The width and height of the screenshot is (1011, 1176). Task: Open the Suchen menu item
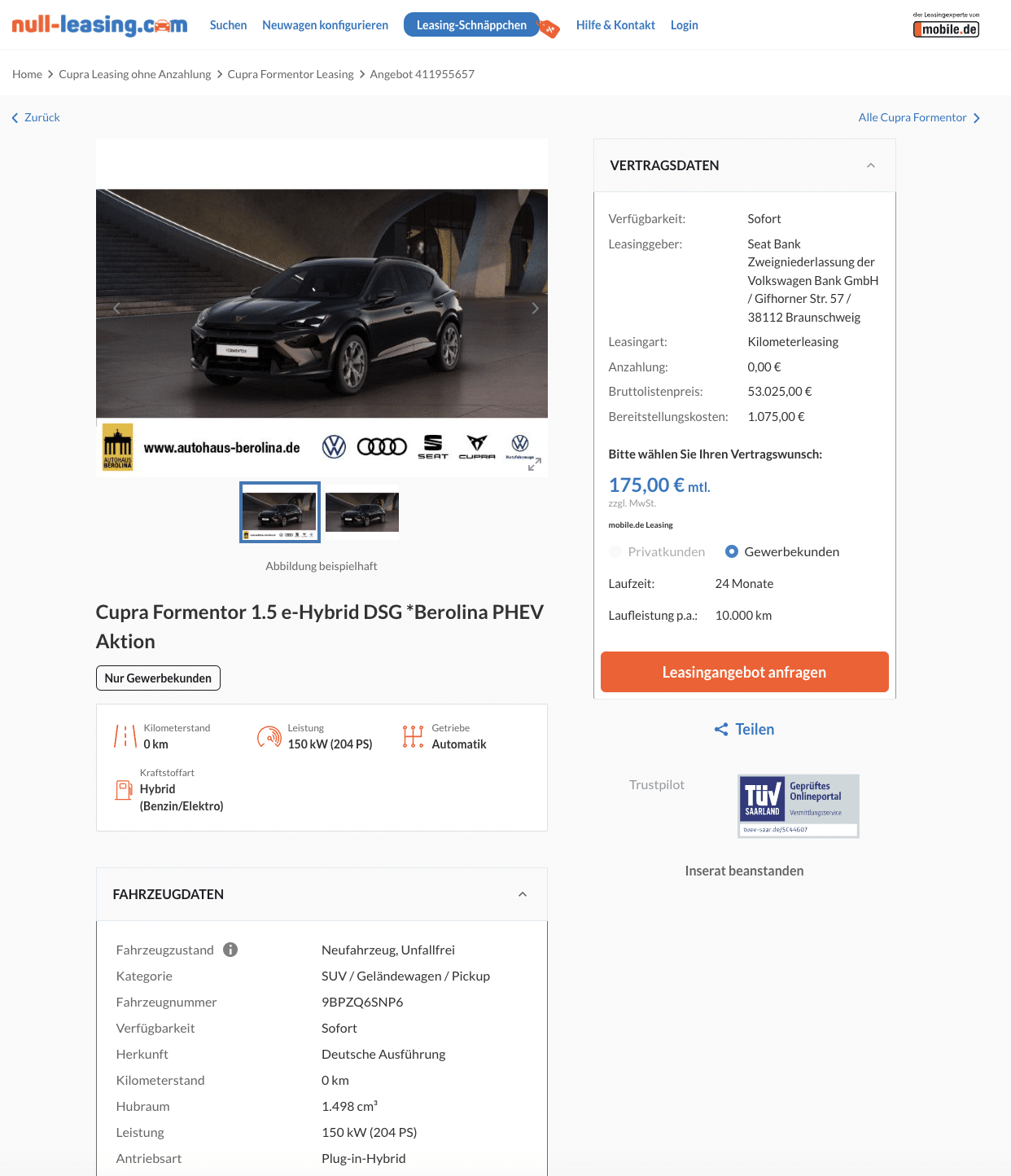pyautogui.click(x=228, y=25)
